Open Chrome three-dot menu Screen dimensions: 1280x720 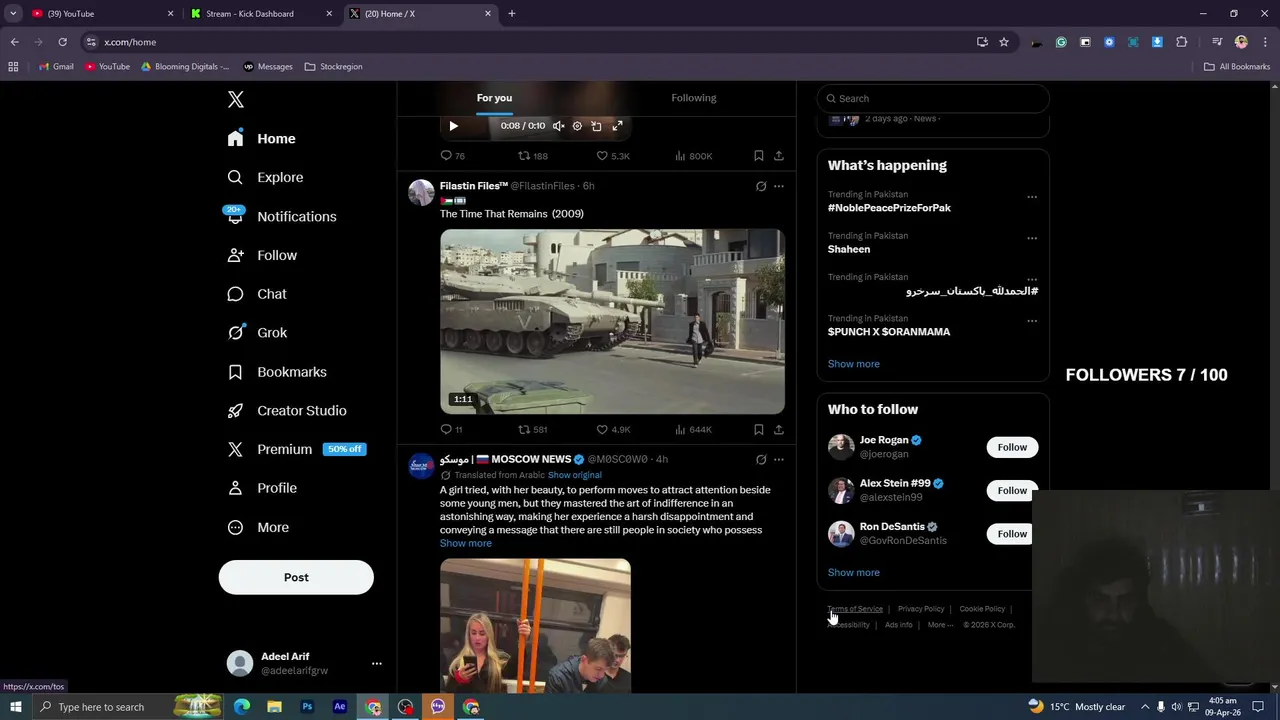point(1264,42)
